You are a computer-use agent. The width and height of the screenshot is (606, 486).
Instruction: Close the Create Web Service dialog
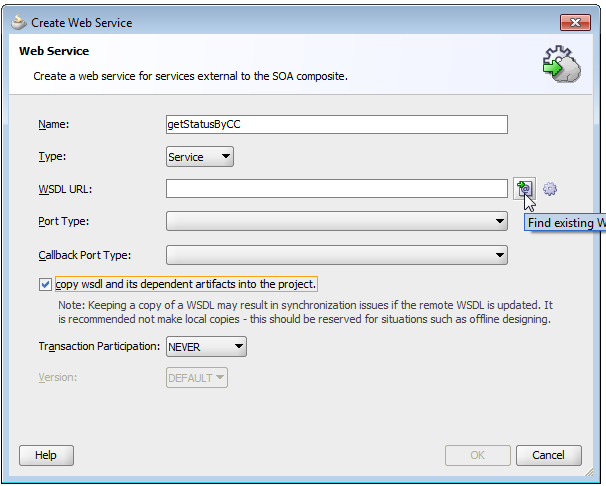coord(574,22)
